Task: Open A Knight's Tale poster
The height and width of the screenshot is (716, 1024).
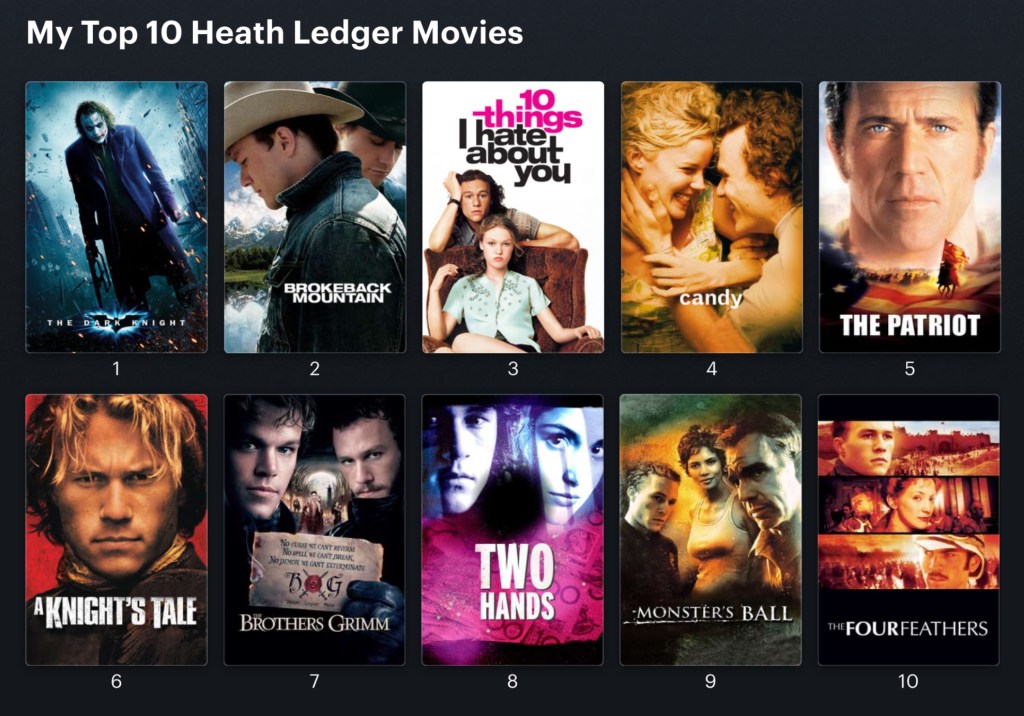Action: tap(116, 530)
